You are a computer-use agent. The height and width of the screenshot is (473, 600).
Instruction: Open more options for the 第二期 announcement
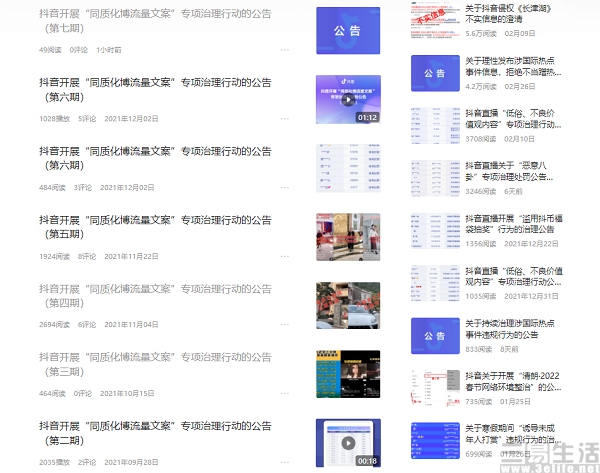coord(285,462)
